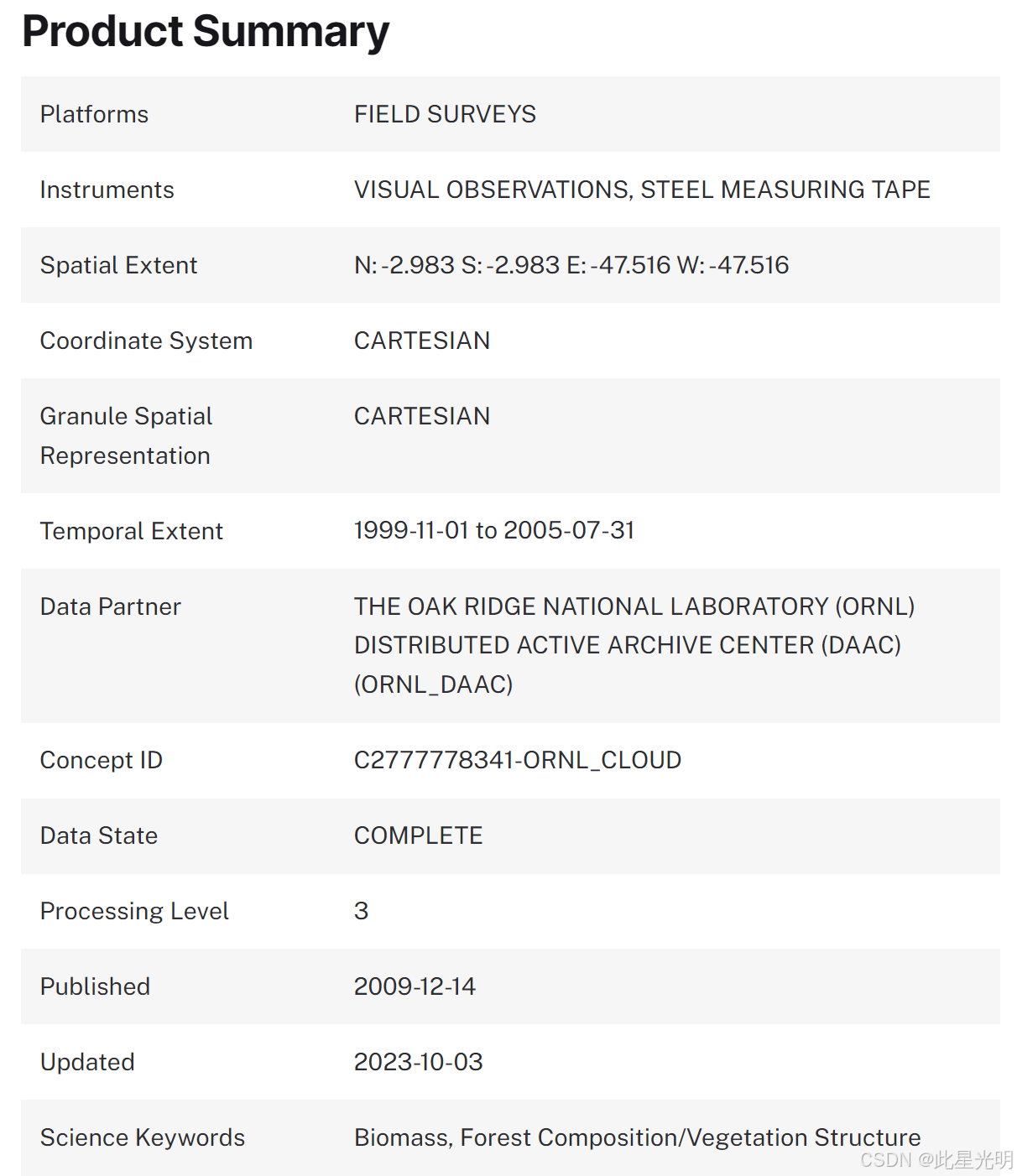Image resolution: width=1017 pixels, height=1176 pixels.
Task: Click CARTESIAN value beside Coordinate System
Action: (x=421, y=341)
